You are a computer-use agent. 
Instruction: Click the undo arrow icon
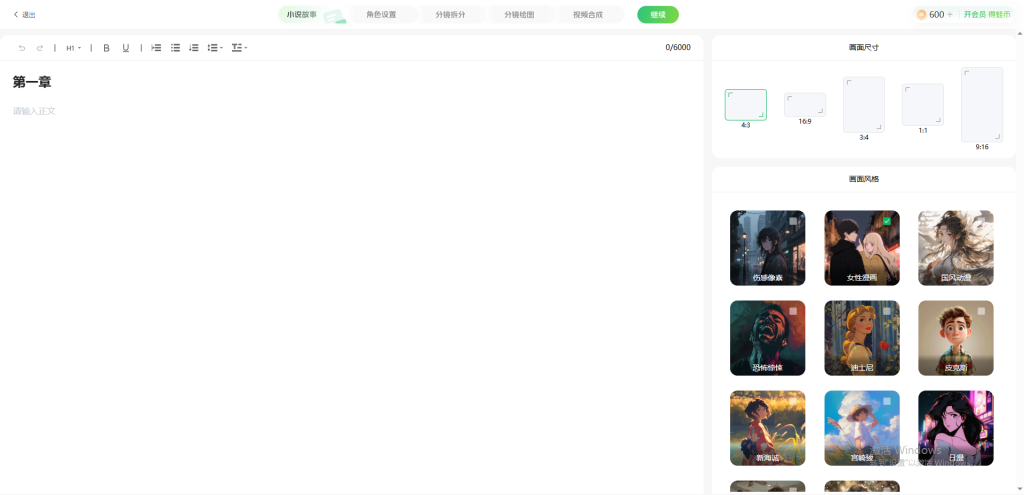[x=22, y=48]
